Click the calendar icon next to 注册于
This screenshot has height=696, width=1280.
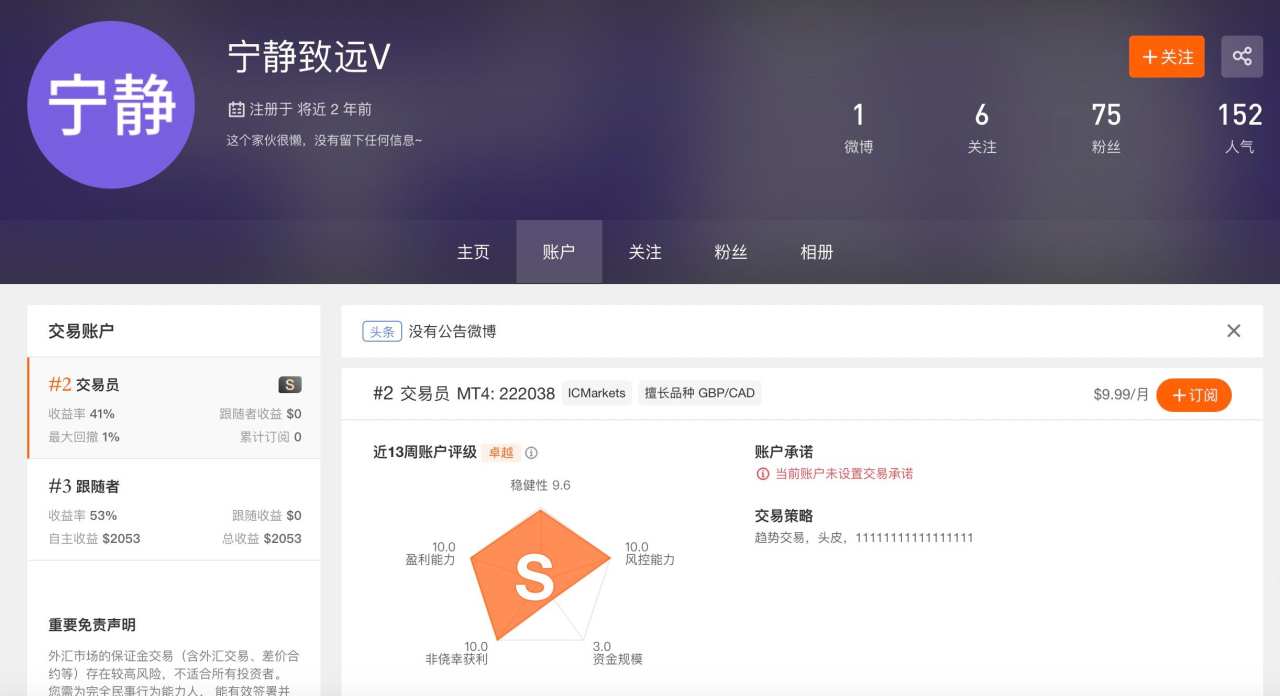click(237, 109)
